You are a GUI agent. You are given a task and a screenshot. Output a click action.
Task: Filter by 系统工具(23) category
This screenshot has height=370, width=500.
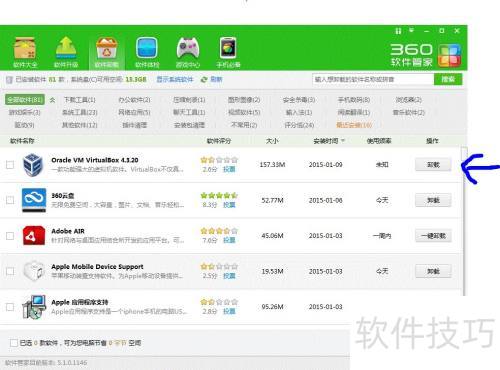(79, 112)
